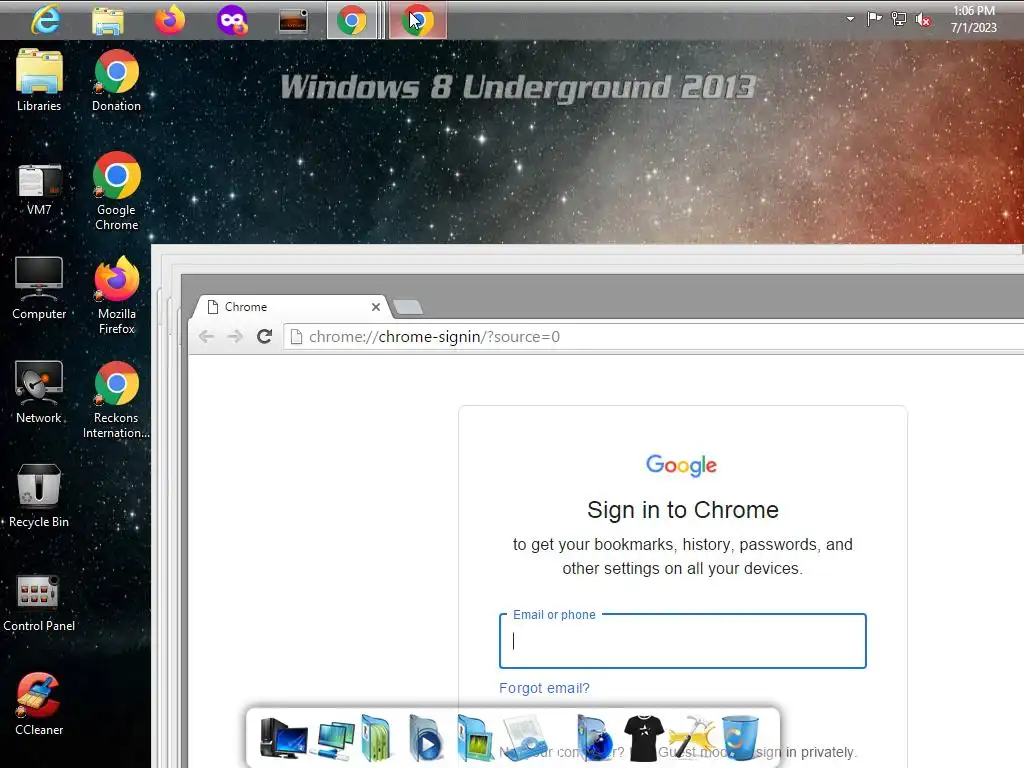Close the Chrome tab
Screen dimensions: 1024x768
[376, 307]
